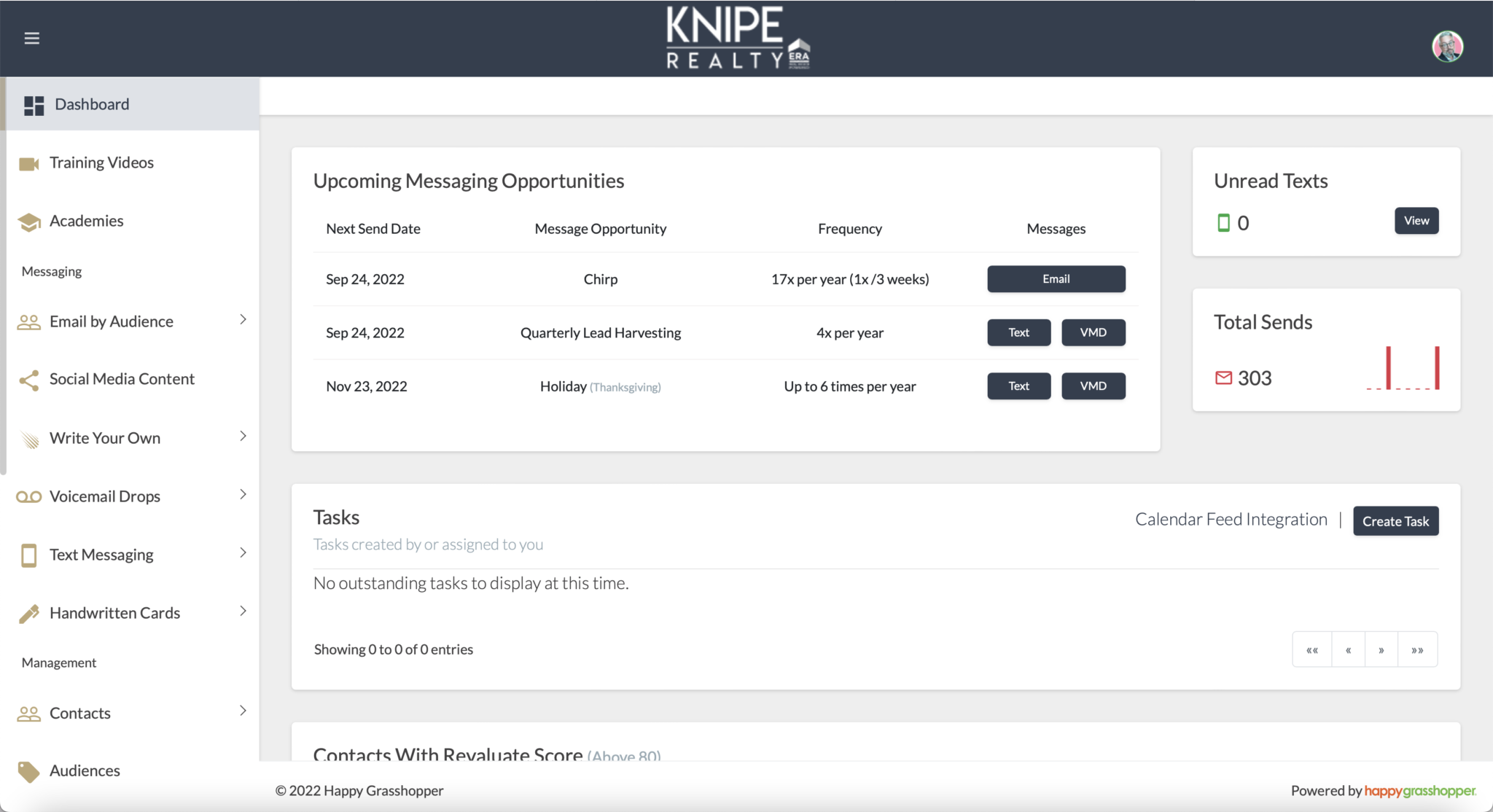The image size is (1493, 812).
Task: Click the Social Media Content share icon
Action: point(28,380)
